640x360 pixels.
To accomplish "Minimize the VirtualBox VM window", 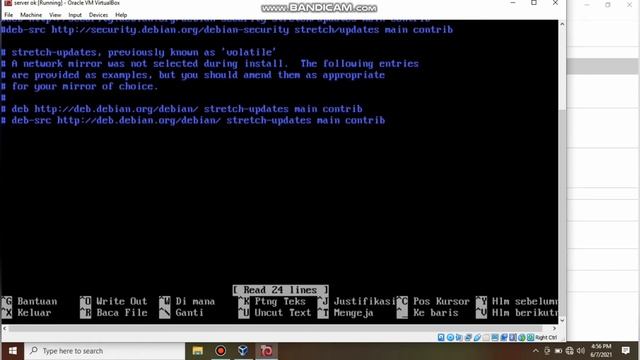I will click(513, 3).
